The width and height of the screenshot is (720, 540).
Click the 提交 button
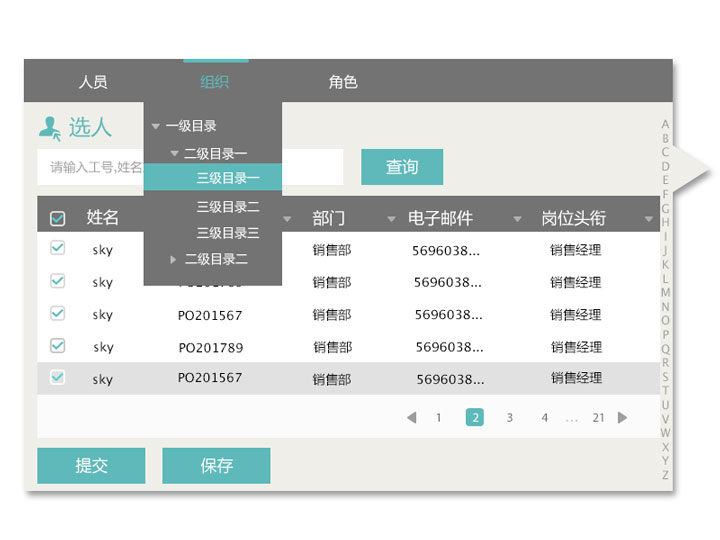coord(91,466)
